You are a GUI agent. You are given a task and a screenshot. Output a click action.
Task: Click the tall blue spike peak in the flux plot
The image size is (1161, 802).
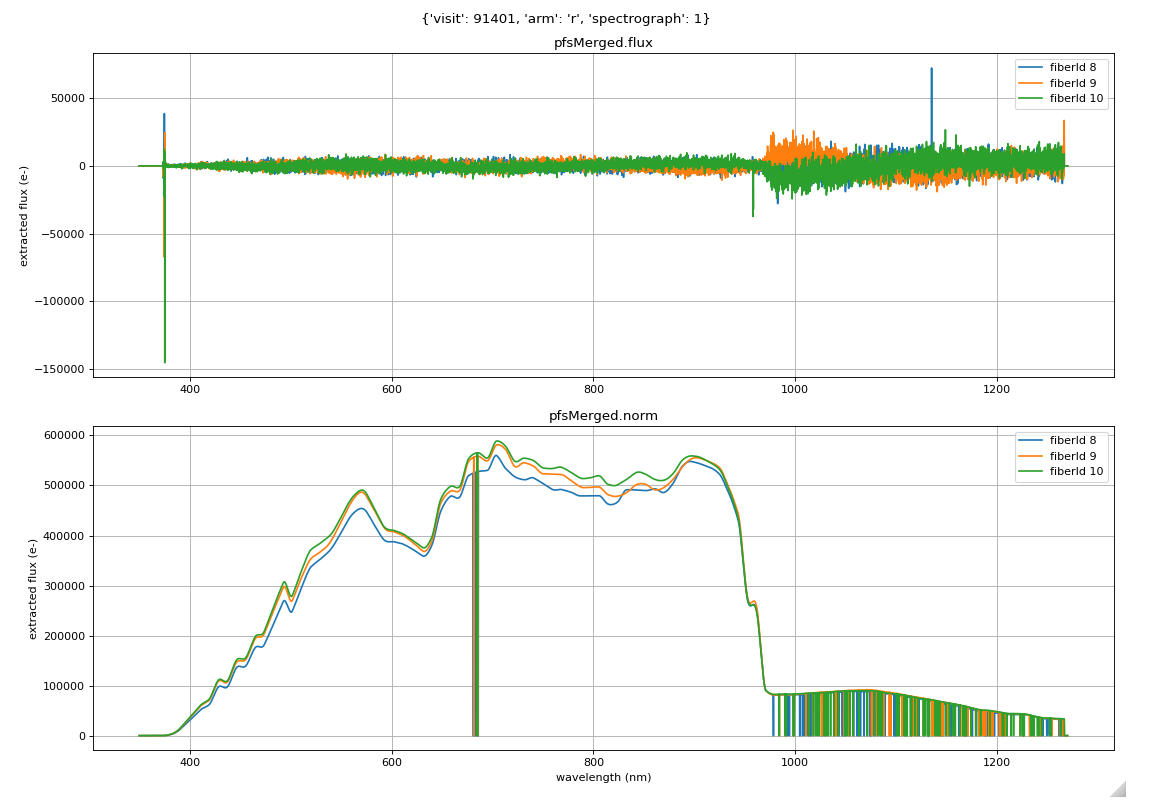[x=931, y=70]
